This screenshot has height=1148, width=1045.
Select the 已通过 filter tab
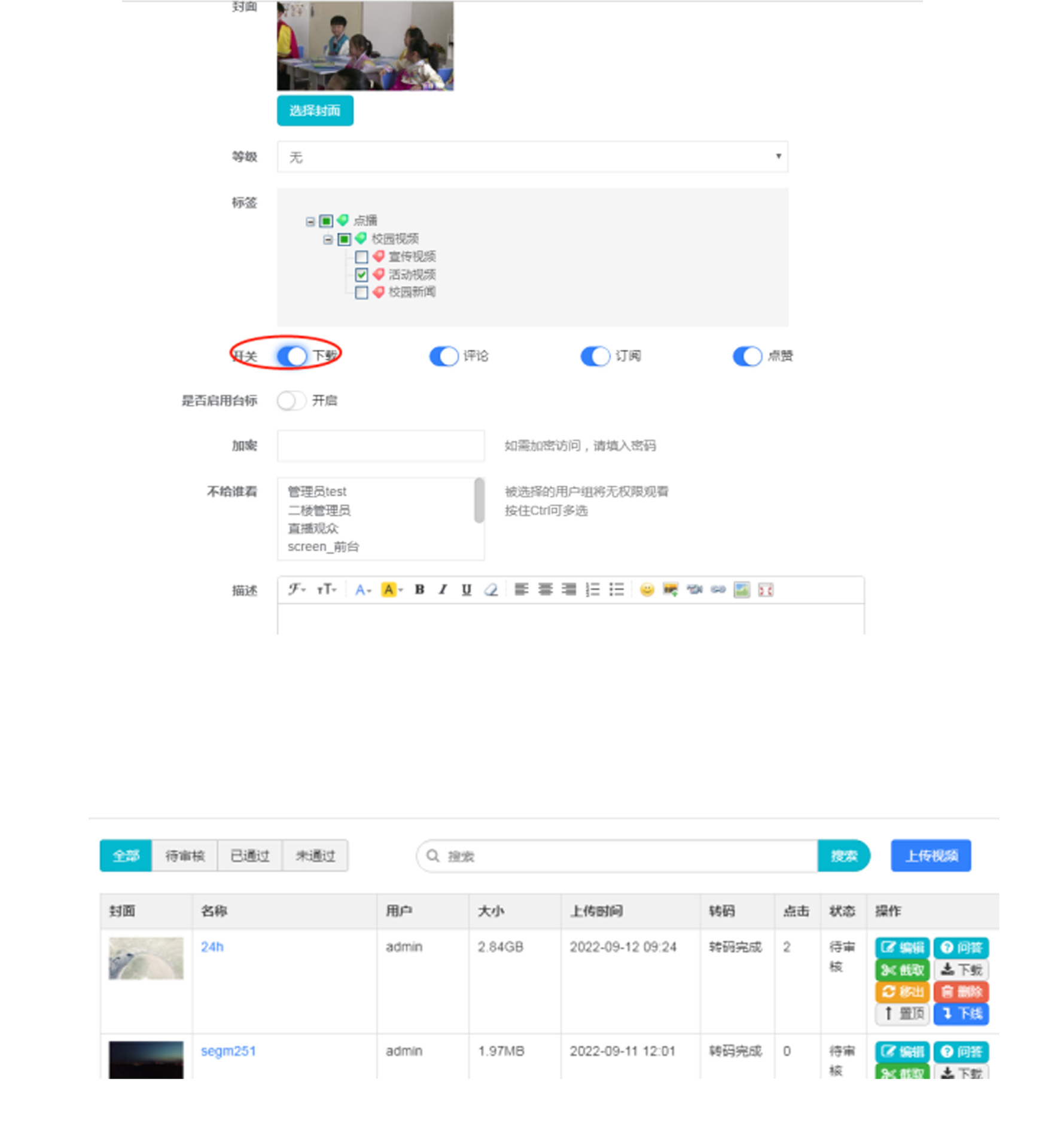(x=250, y=856)
